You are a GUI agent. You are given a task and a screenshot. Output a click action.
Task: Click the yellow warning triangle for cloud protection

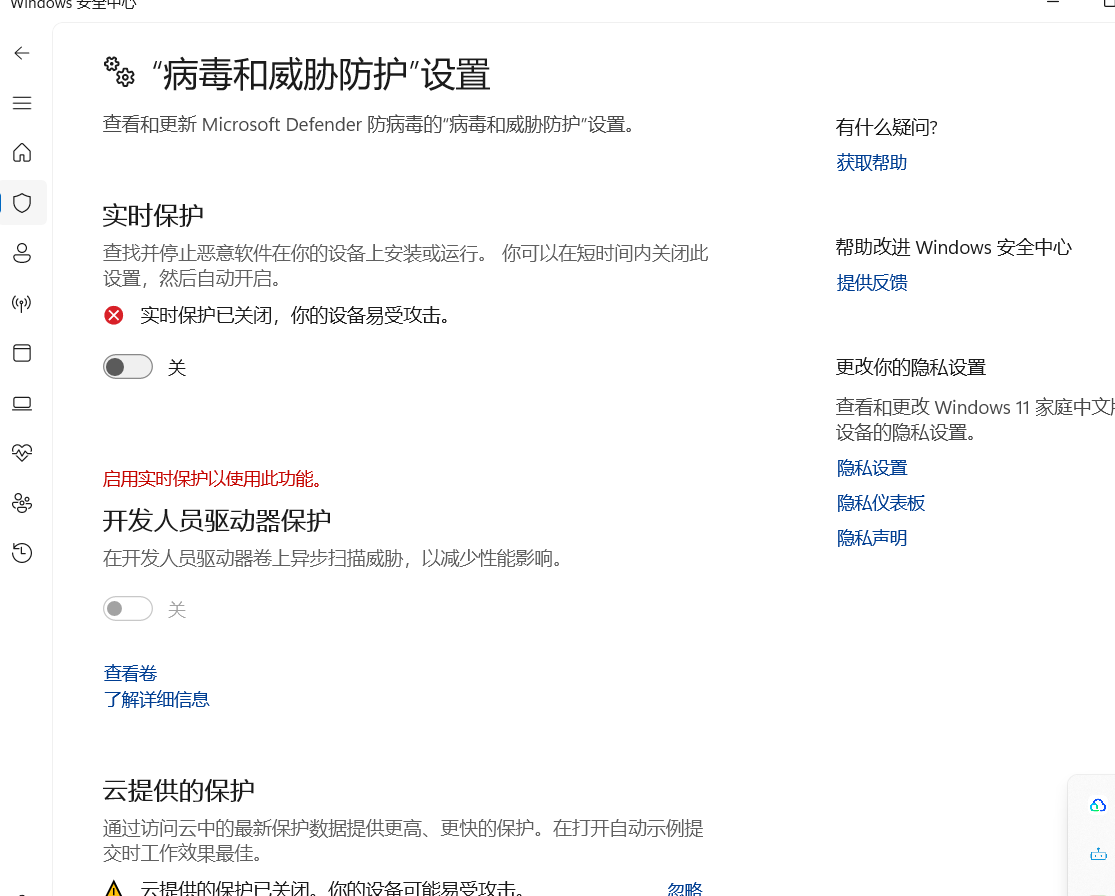click(x=114, y=889)
